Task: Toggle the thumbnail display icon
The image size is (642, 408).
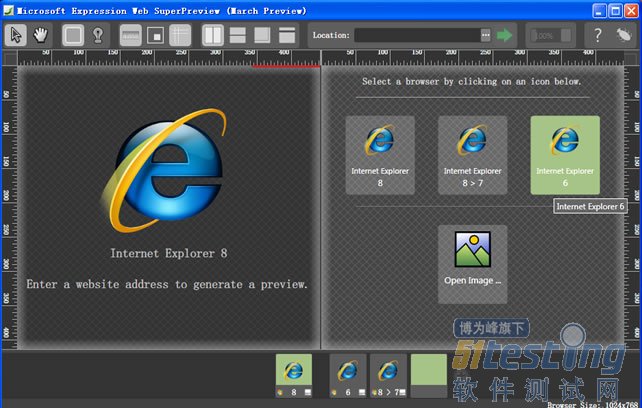Action: coord(155,34)
